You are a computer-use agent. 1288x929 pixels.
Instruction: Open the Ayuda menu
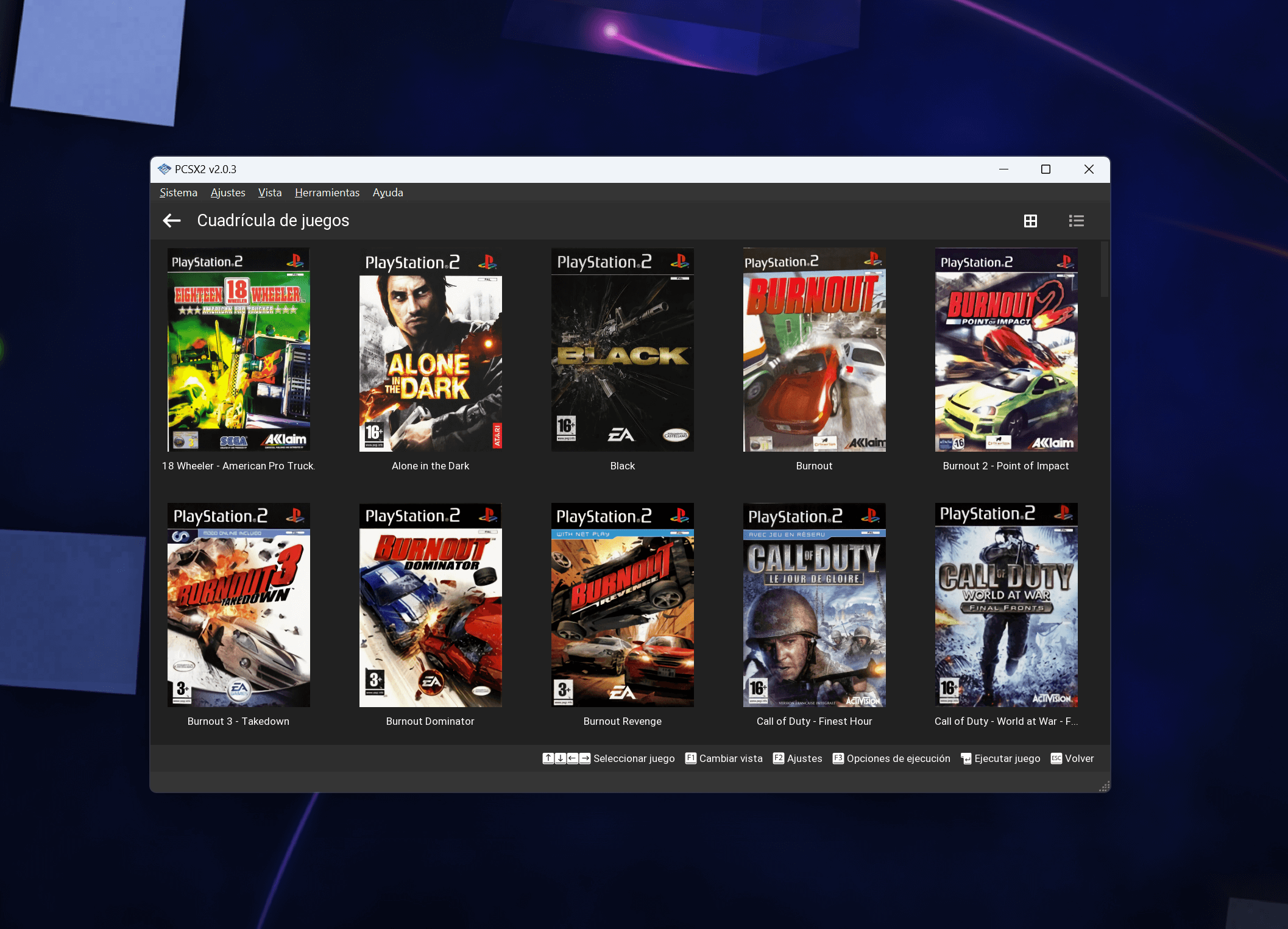(387, 193)
